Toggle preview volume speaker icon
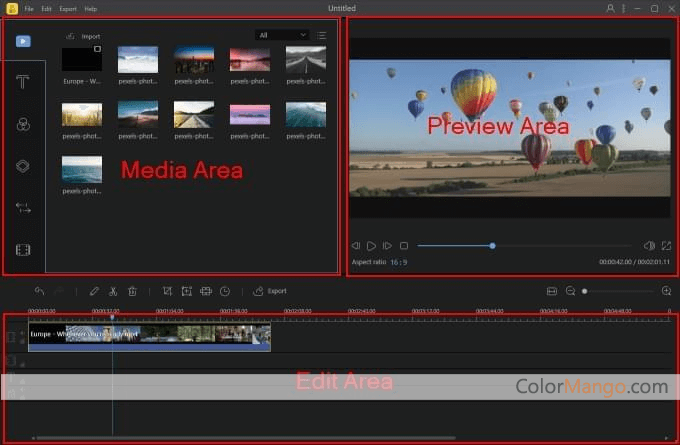The width and height of the screenshot is (680, 445). point(649,246)
